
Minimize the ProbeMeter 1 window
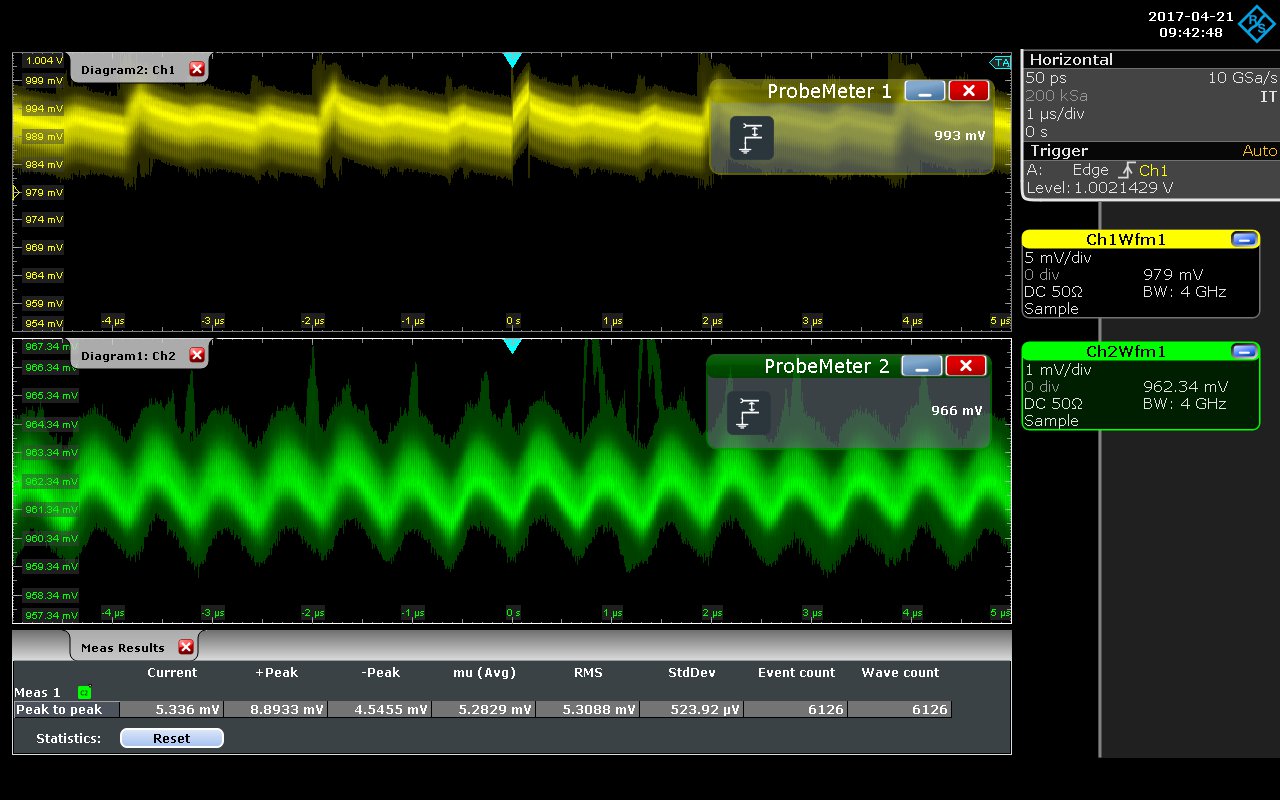[925, 91]
